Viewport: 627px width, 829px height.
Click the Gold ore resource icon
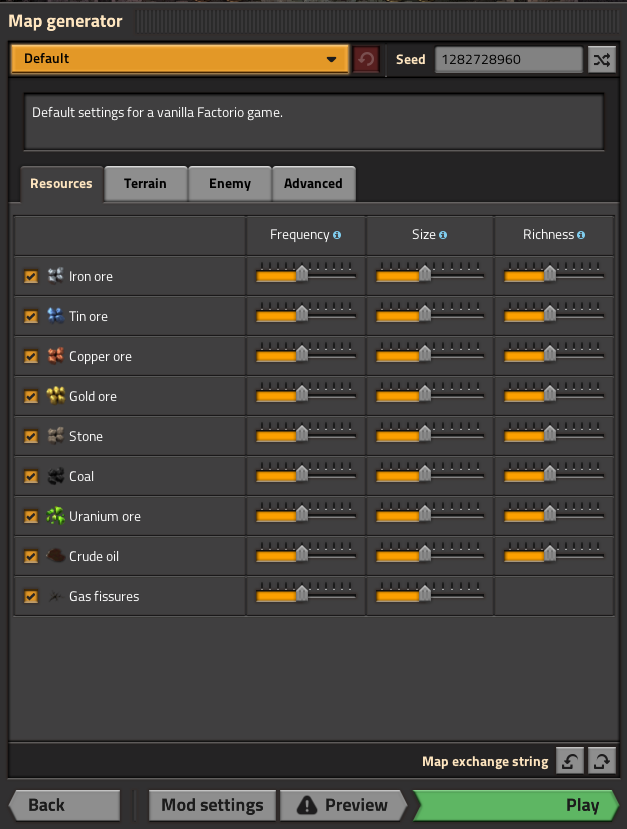56,396
